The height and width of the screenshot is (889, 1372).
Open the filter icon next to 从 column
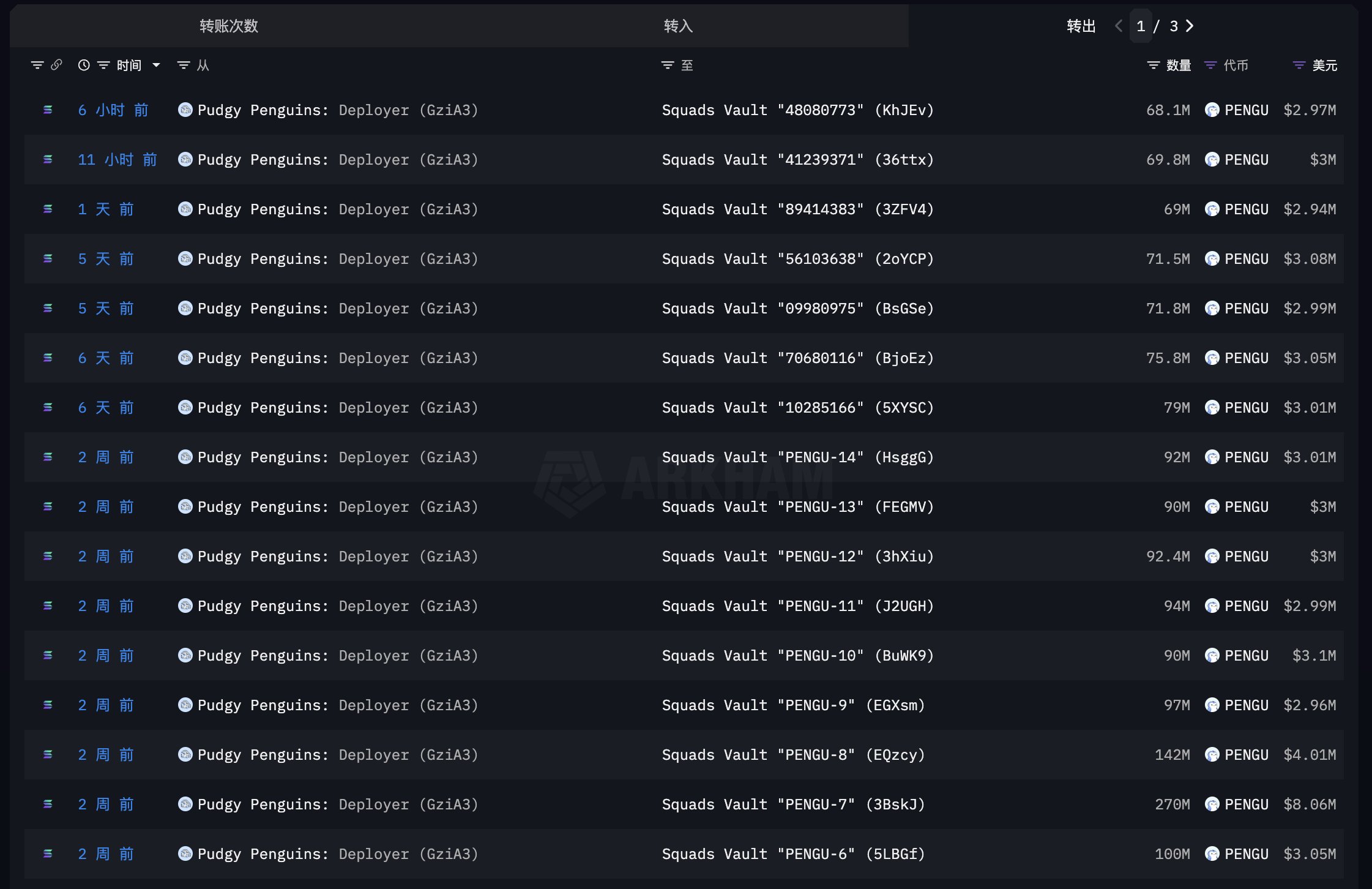point(184,65)
